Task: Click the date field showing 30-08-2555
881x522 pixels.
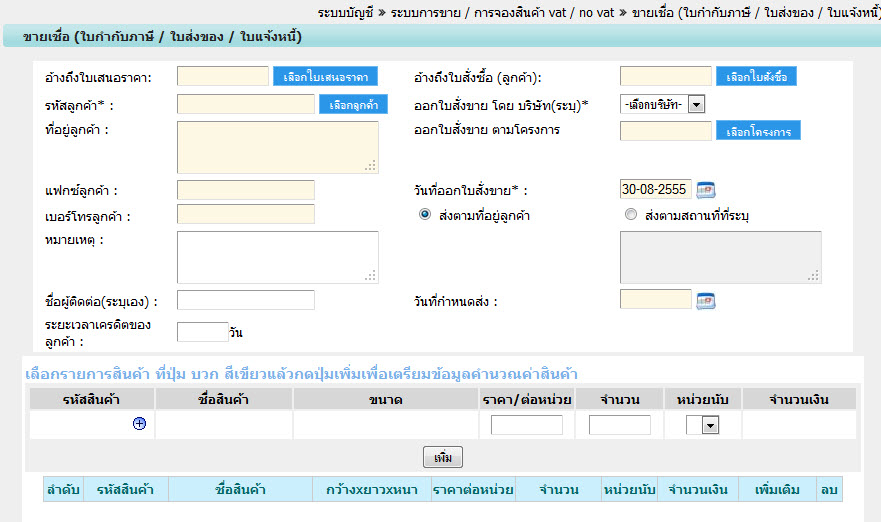Action: [656, 189]
